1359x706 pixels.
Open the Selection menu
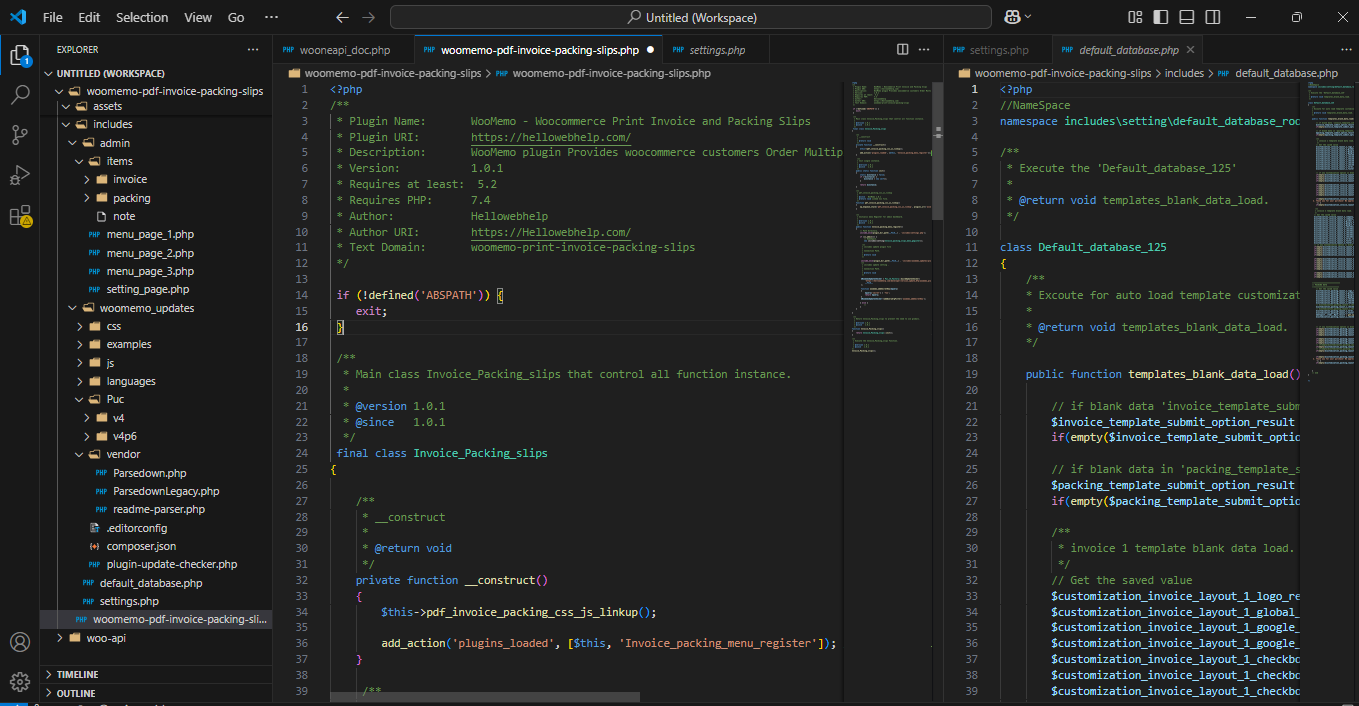coord(142,17)
